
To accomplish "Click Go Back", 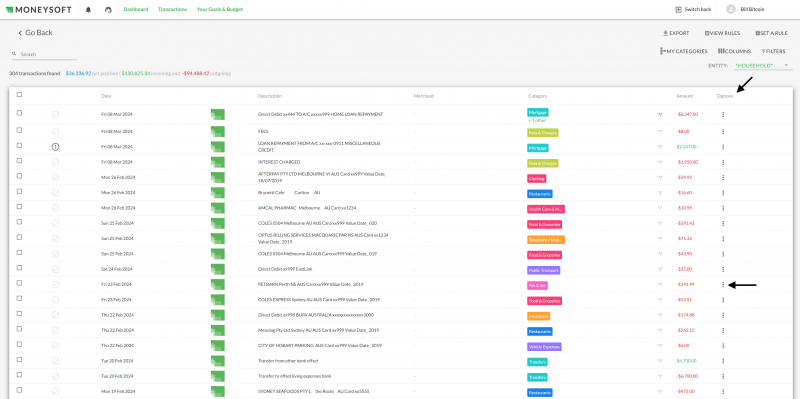I will coord(35,33).
